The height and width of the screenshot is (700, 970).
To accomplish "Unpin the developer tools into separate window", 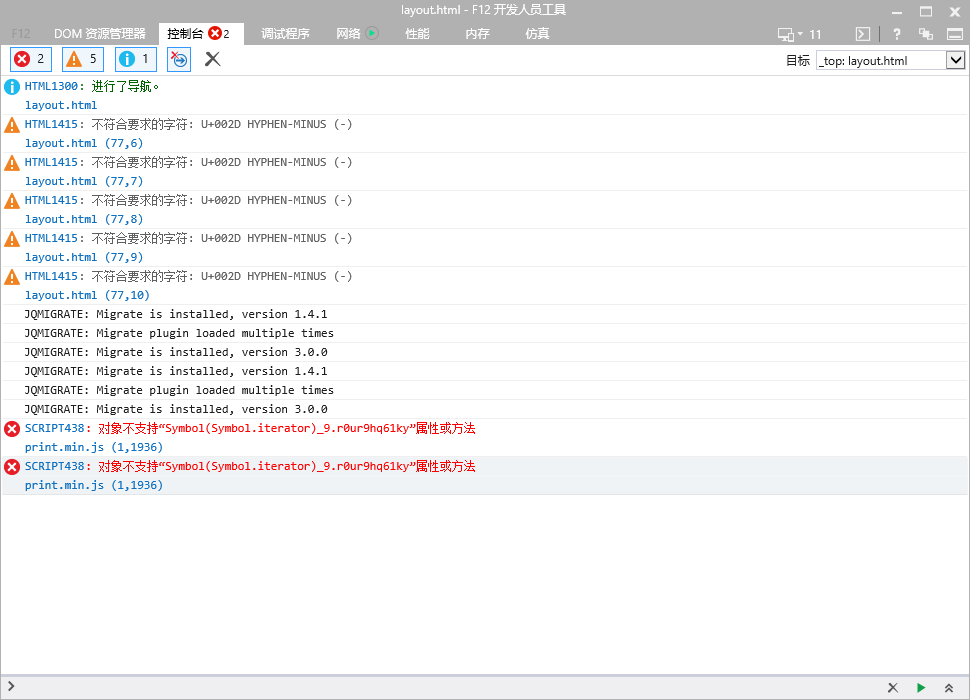I will click(x=925, y=33).
